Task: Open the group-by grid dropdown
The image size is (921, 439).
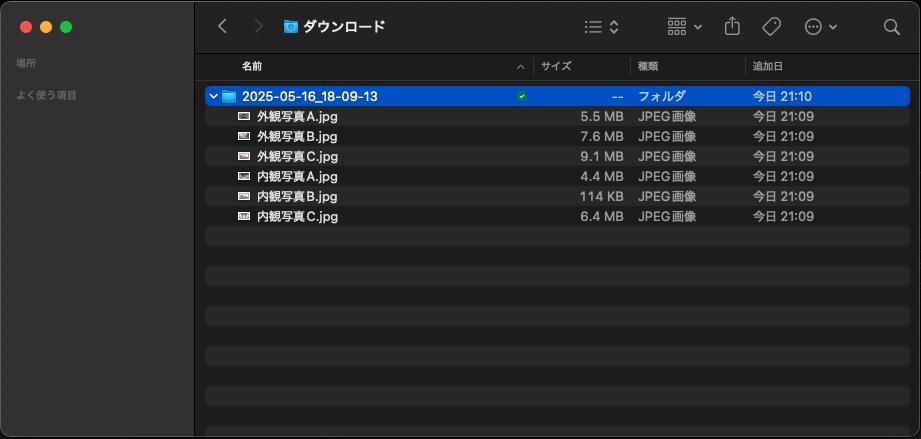Action: (x=684, y=26)
